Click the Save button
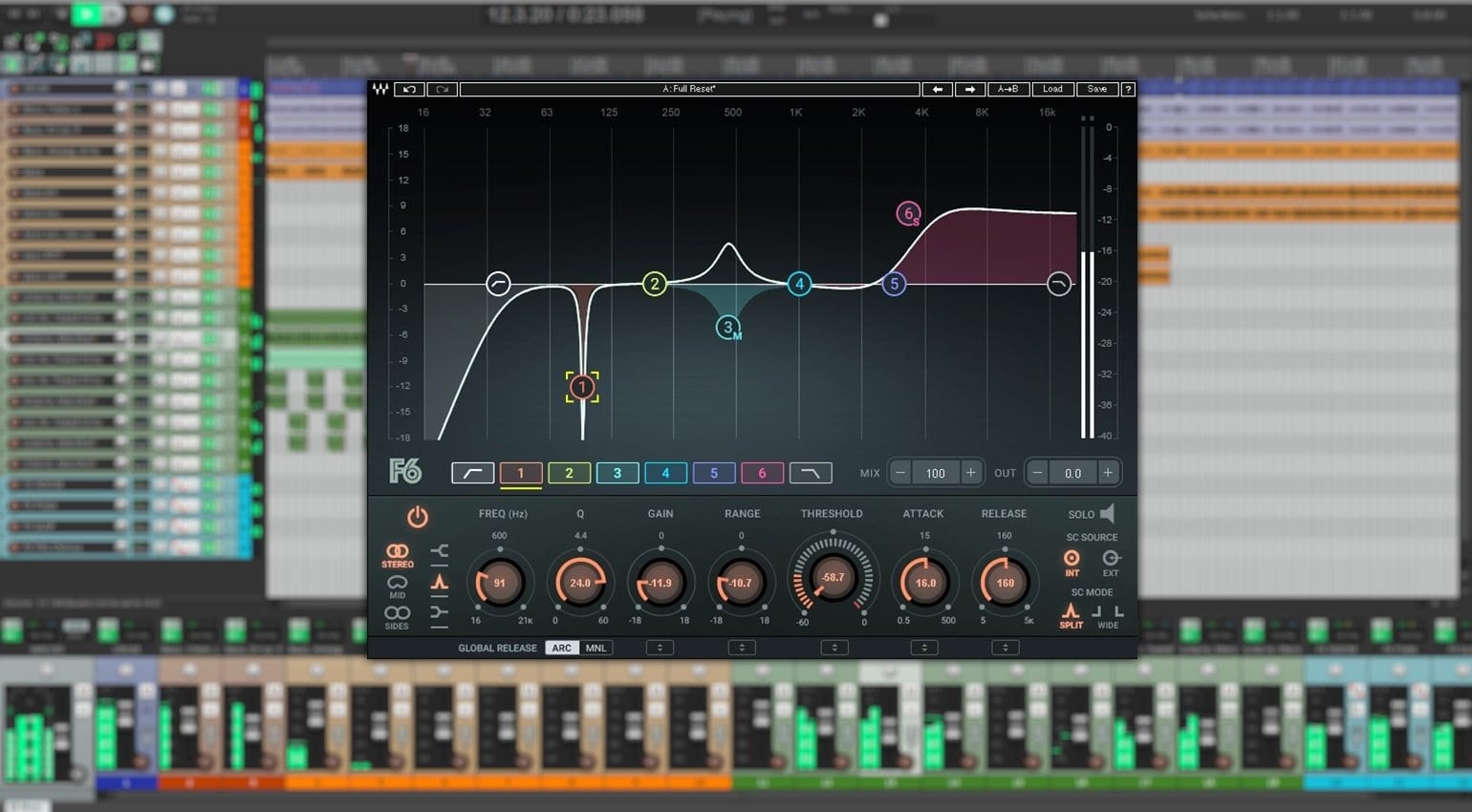The width and height of the screenshot is (1472, 812). coord(1096,89)
